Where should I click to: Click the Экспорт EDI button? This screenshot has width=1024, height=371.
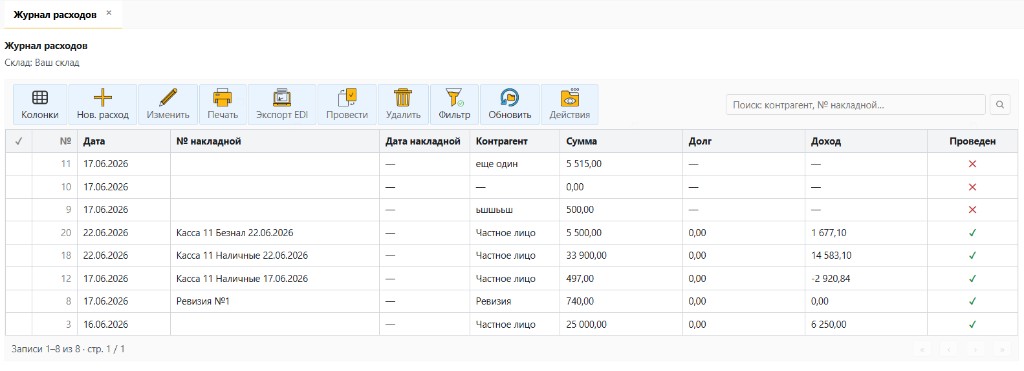click(x=282, y=105)
